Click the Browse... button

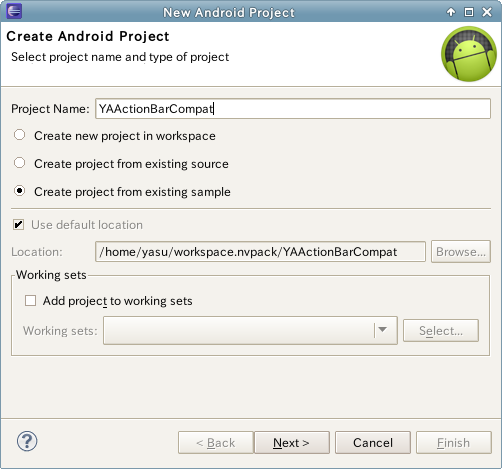(x=461, y=252)
